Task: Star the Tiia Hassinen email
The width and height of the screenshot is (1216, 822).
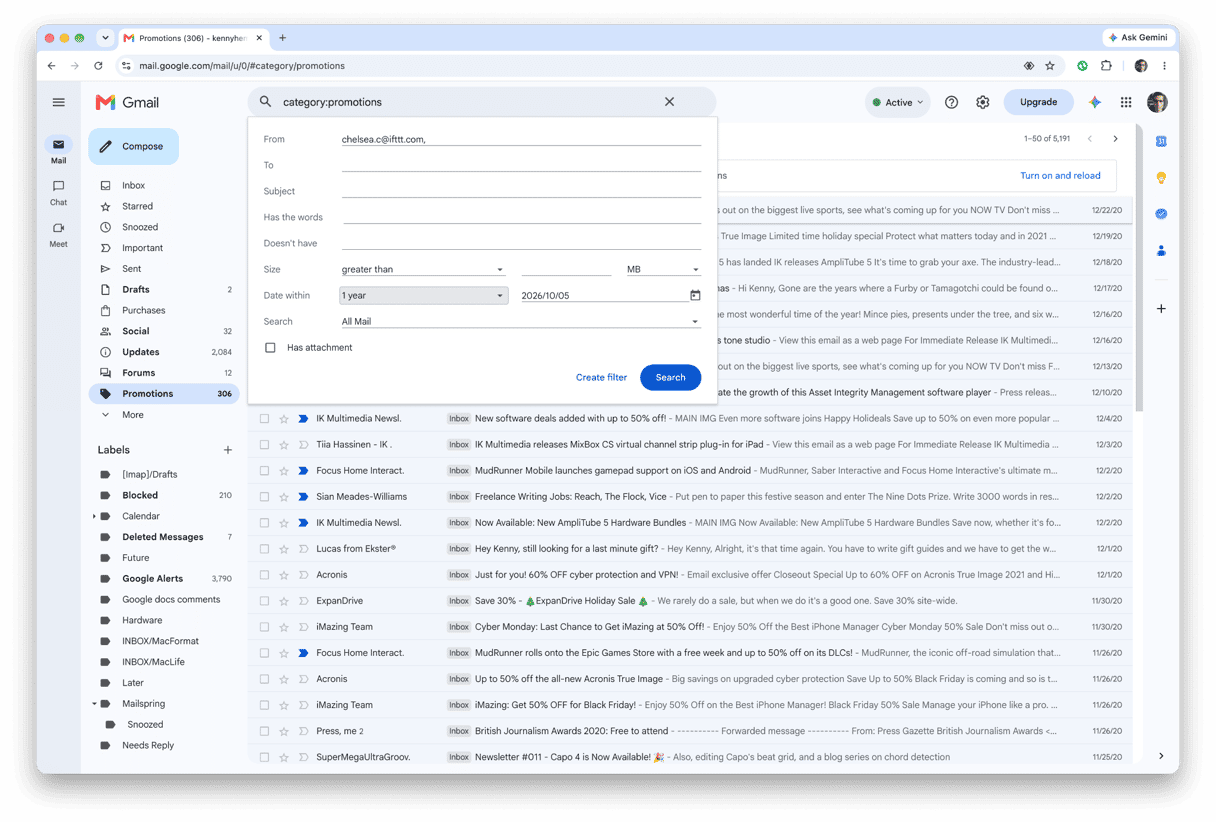Action: (284, 445)
